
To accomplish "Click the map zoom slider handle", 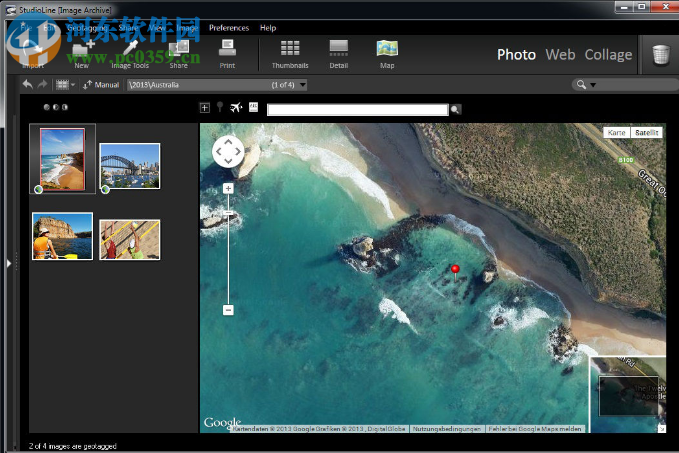I will [x=228, y=213].
